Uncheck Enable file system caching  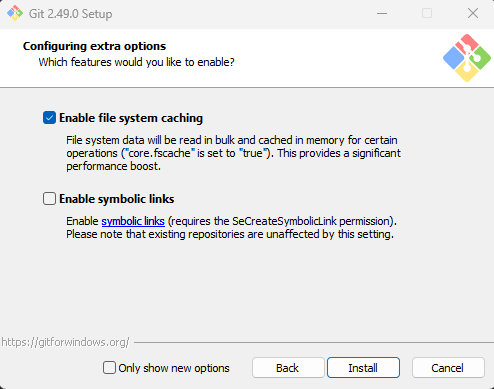pyautogui.click(x=49, y=118)
